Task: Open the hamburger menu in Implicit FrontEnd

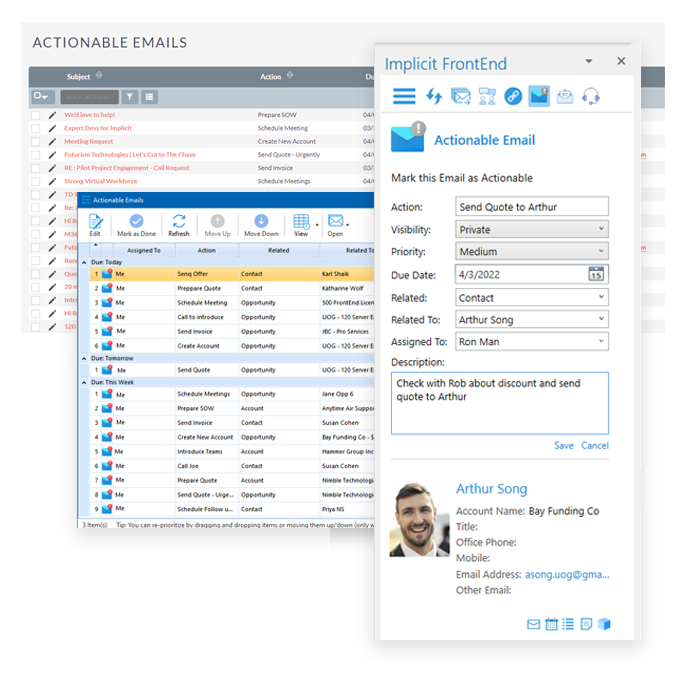Action: coord(403,96)
